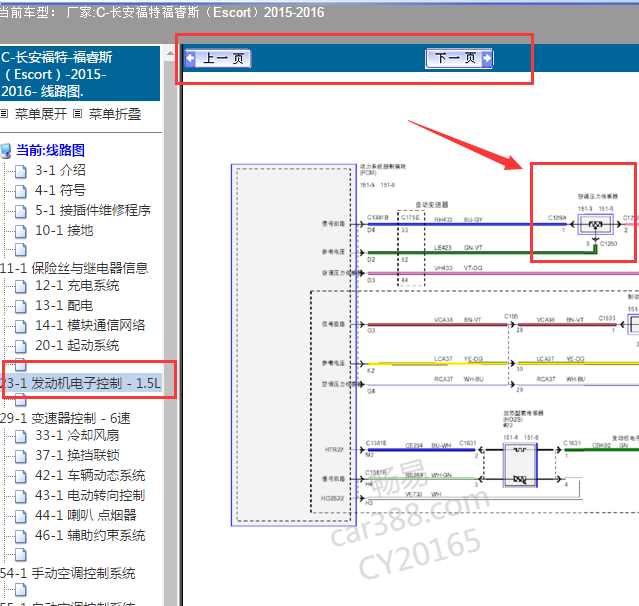Expand all menus via 菜单展开

point(41,114)
